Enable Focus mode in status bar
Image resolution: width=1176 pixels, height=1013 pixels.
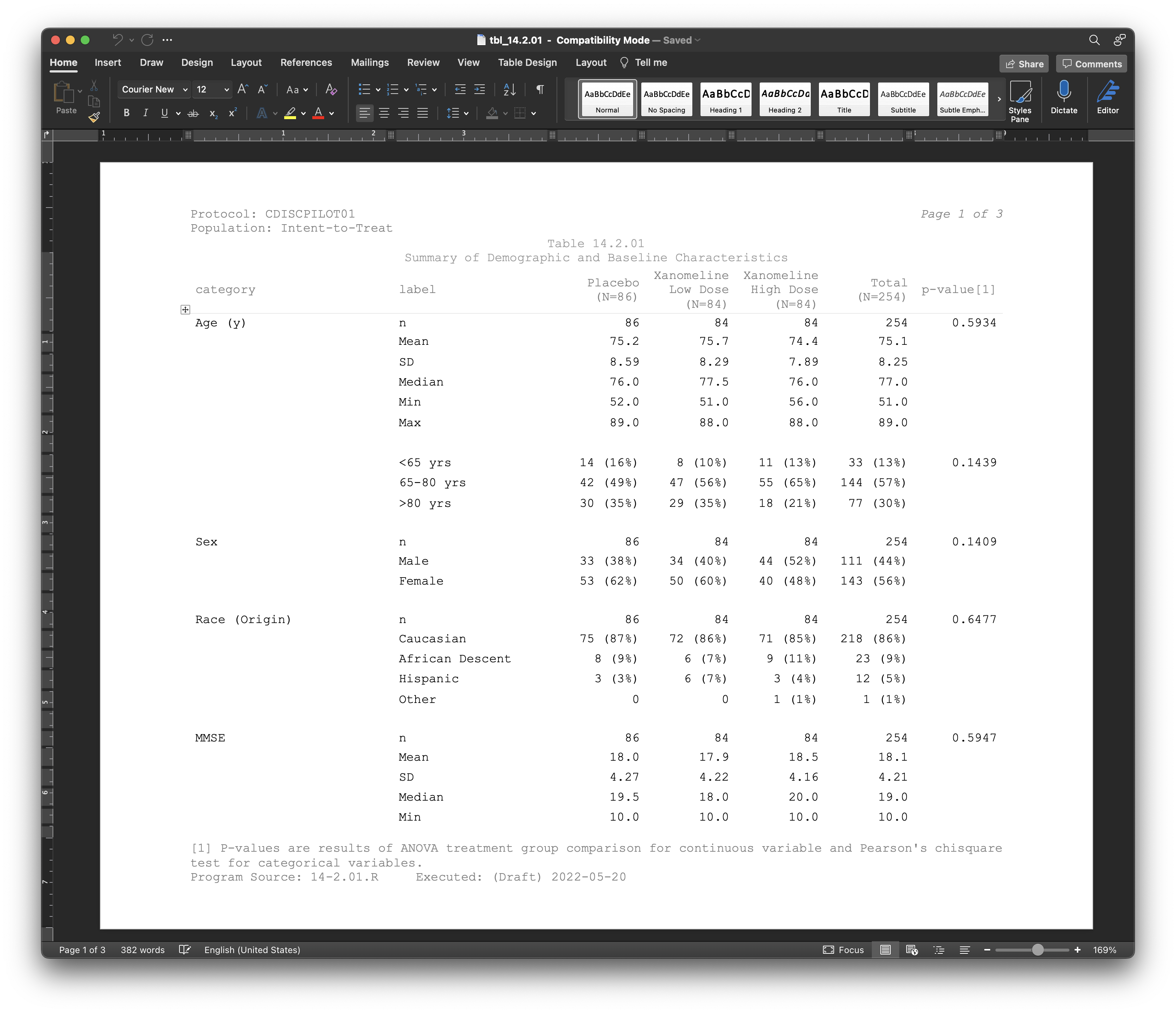843,949
